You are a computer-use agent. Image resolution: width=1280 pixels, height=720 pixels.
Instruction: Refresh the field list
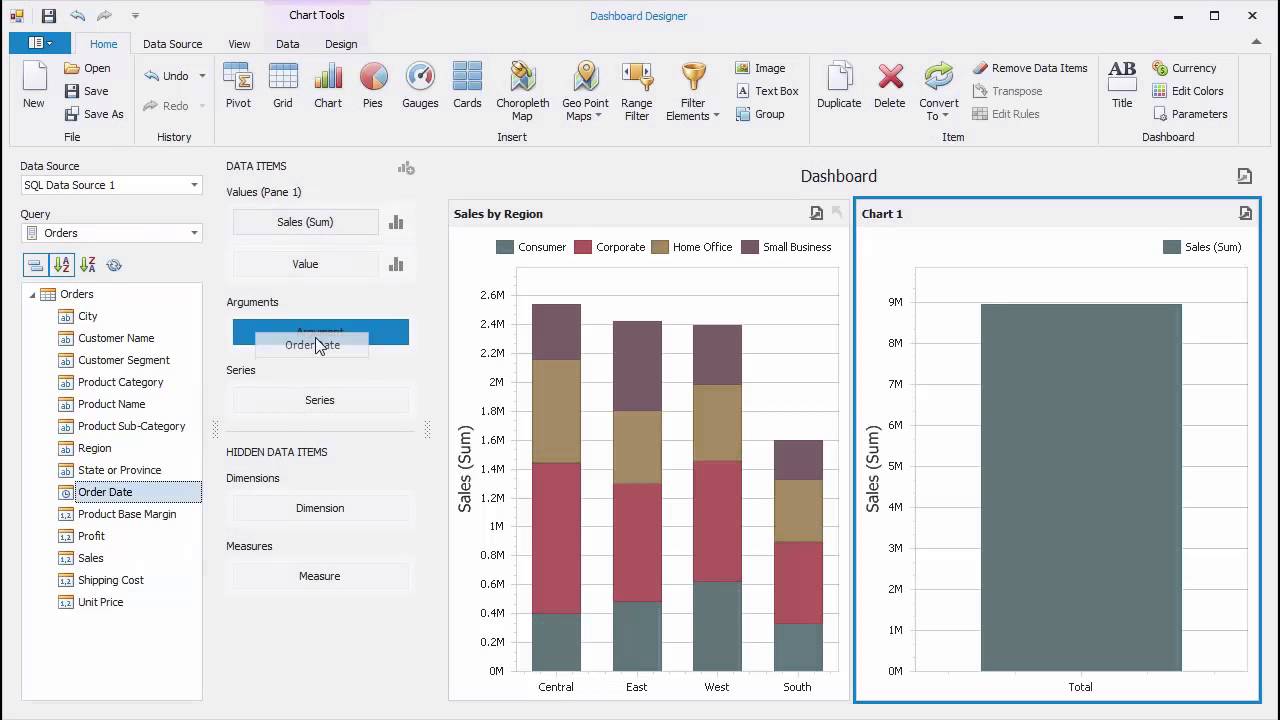pos(114,265)
